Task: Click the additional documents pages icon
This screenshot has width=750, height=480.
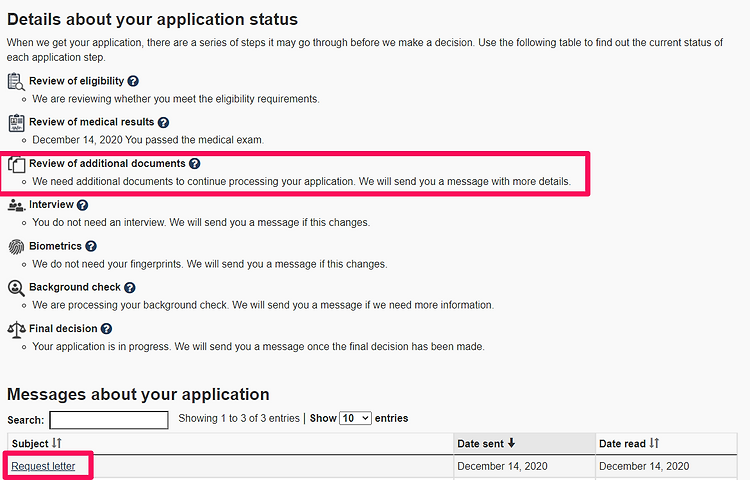Action: pyautogui.click(x=16, y=164)
